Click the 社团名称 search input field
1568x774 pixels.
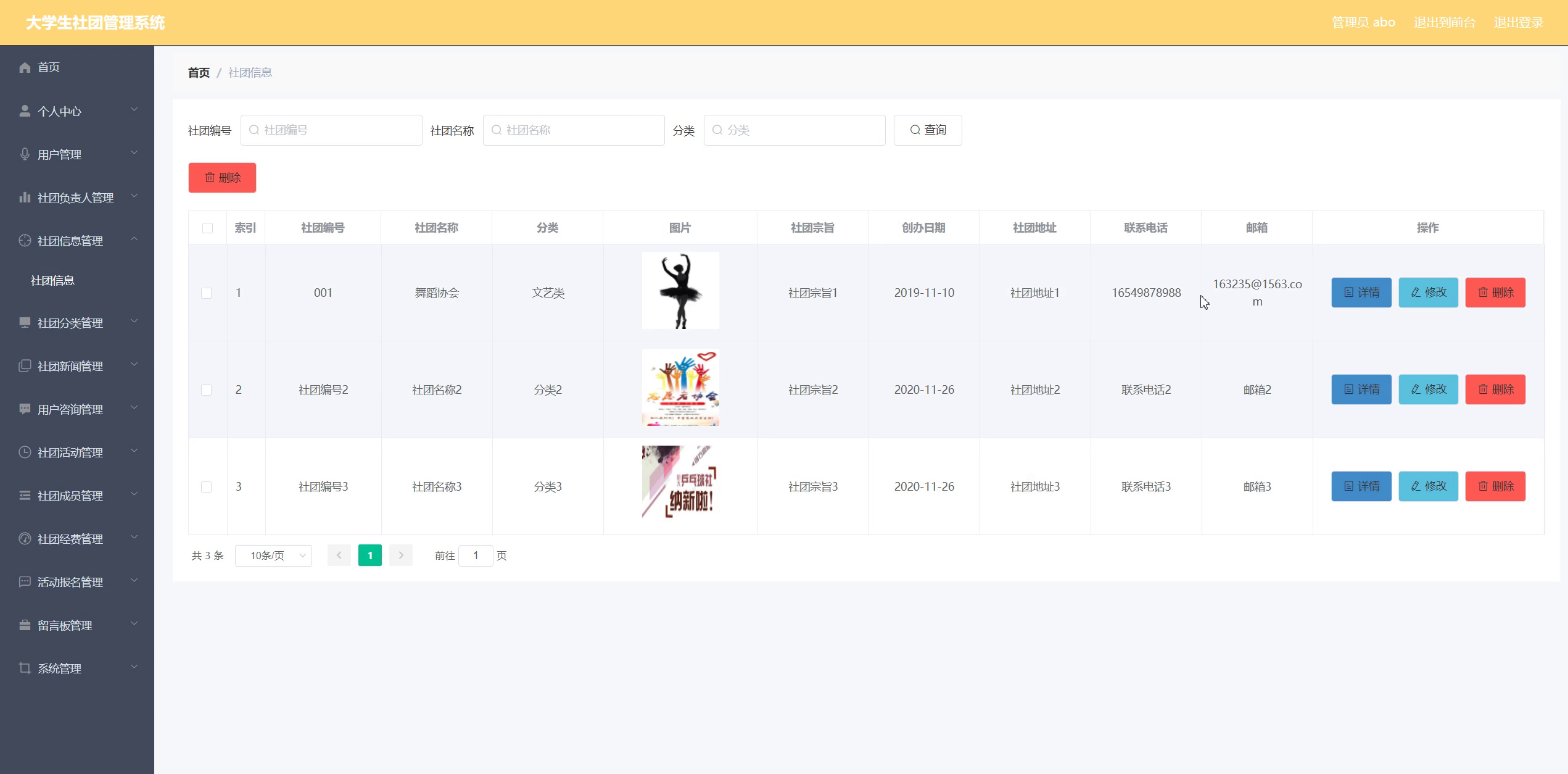coord(574,130)
